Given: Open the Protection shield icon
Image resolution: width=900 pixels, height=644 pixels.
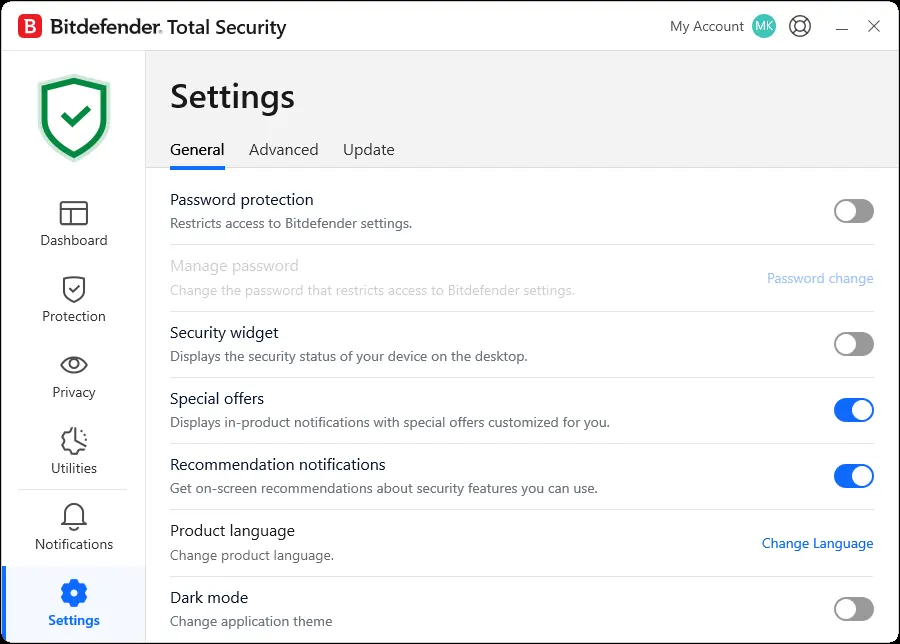Looking at the screenshot, I should (x=73, y=289).
